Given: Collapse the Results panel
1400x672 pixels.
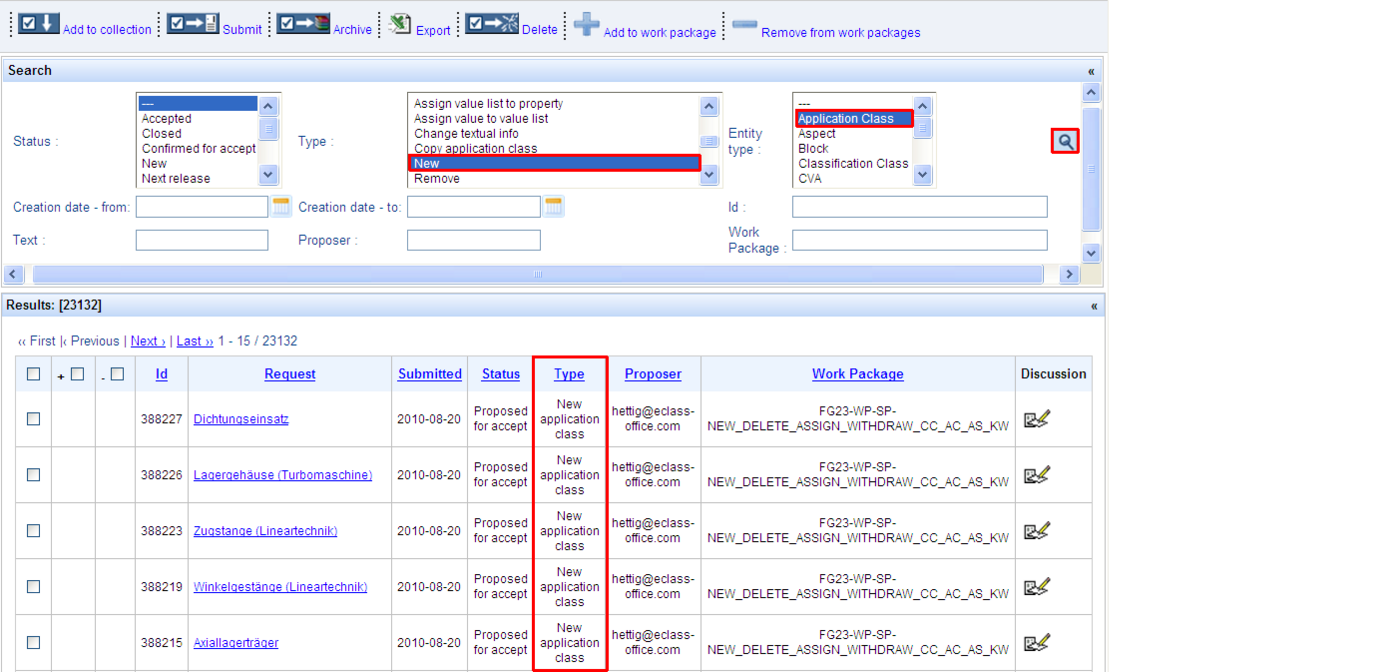Looking at the screenshot, I should pyautogui.click(x=1093, y=306).
